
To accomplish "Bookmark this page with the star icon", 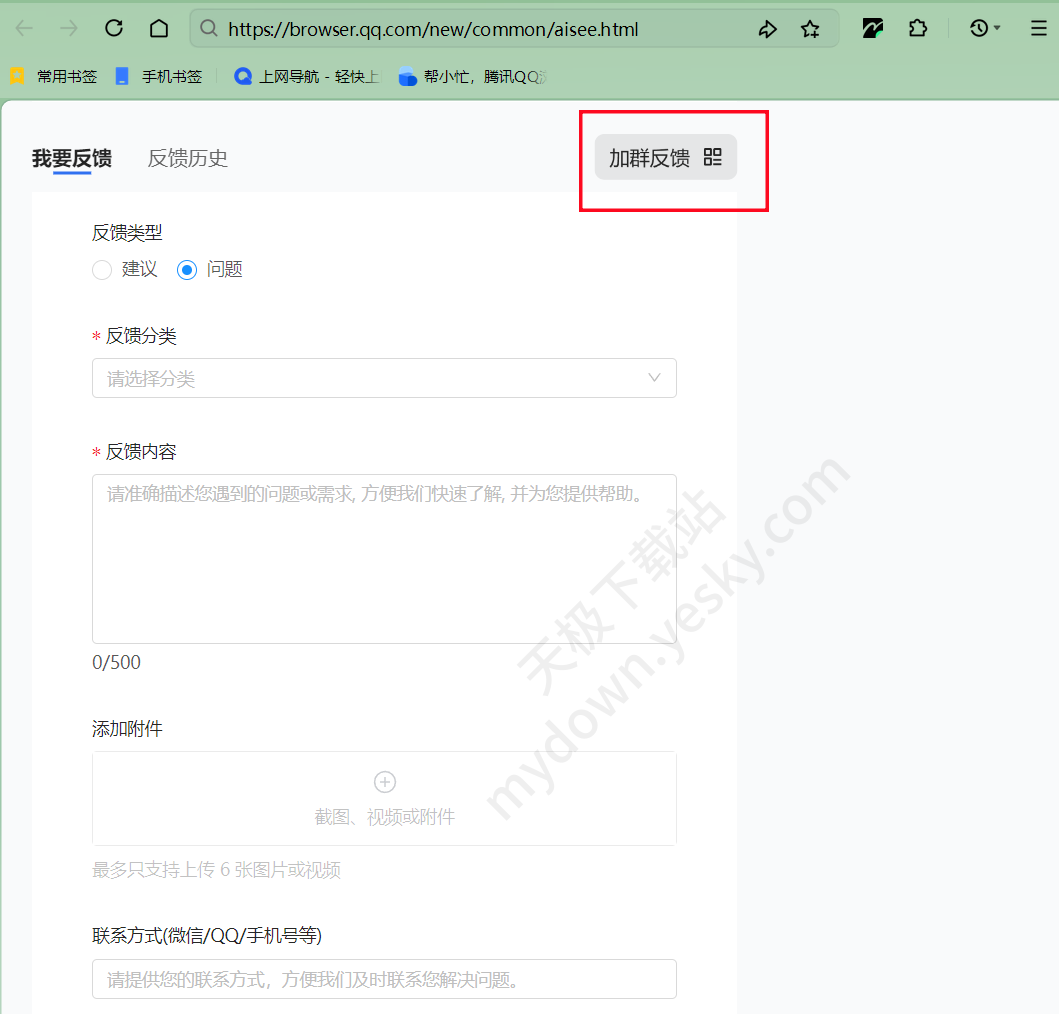I will pos(810,29).
